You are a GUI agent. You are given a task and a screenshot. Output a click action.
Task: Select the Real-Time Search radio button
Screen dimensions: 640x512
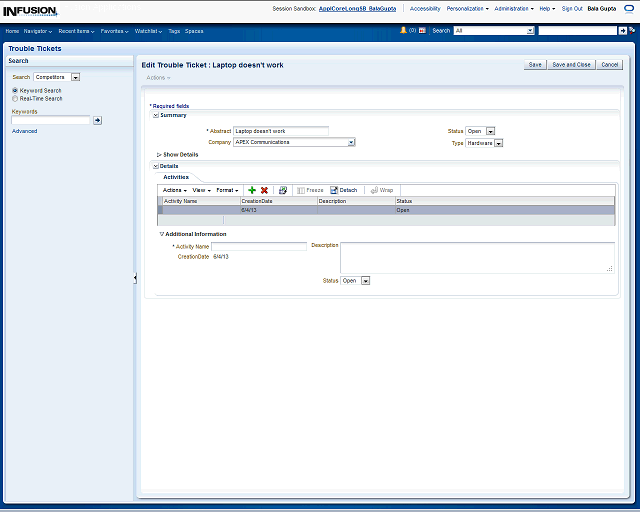(15, 99)
